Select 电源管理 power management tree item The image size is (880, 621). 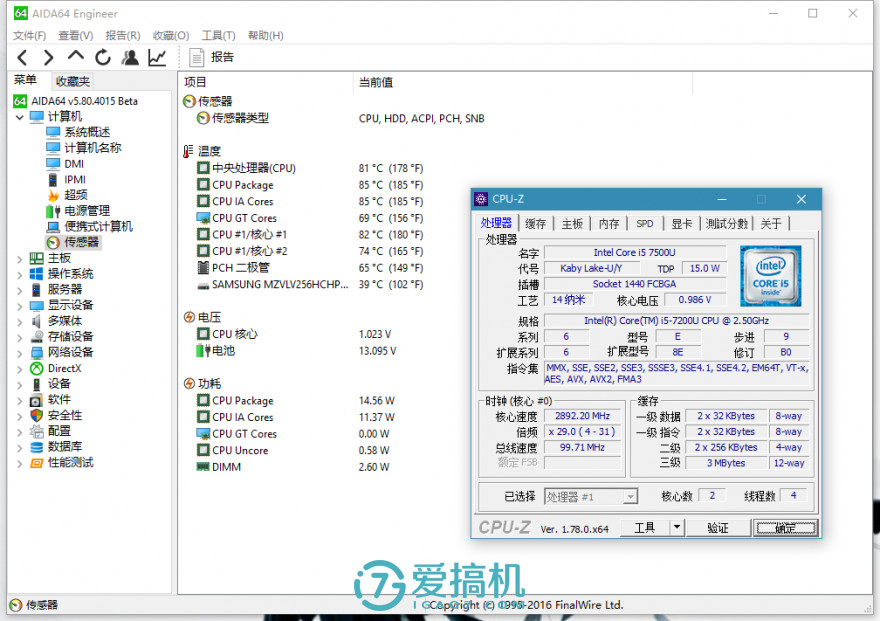coord(86,211)
